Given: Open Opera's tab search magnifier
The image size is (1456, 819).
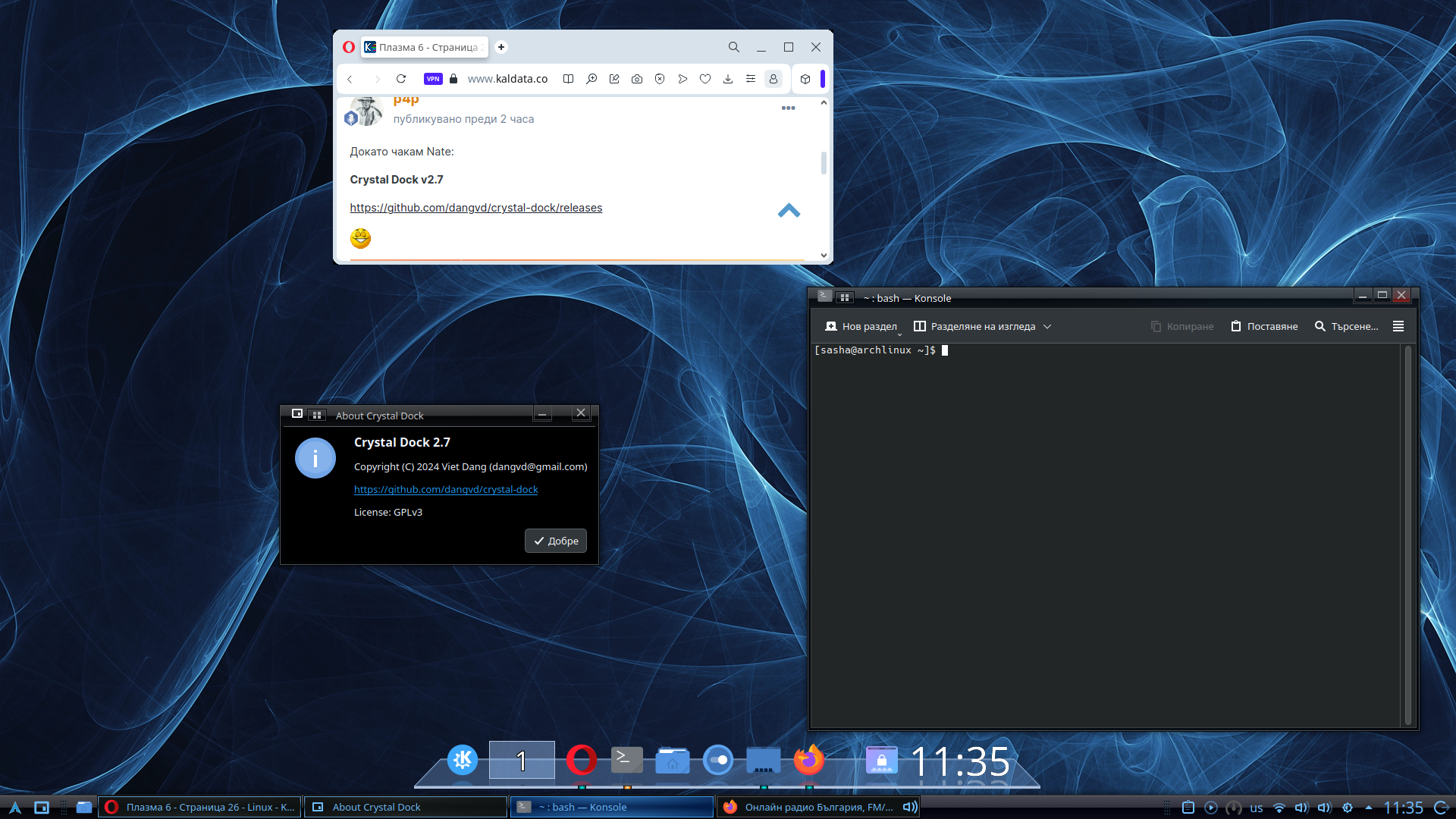Looking at the screenshot, I should 733,47.
